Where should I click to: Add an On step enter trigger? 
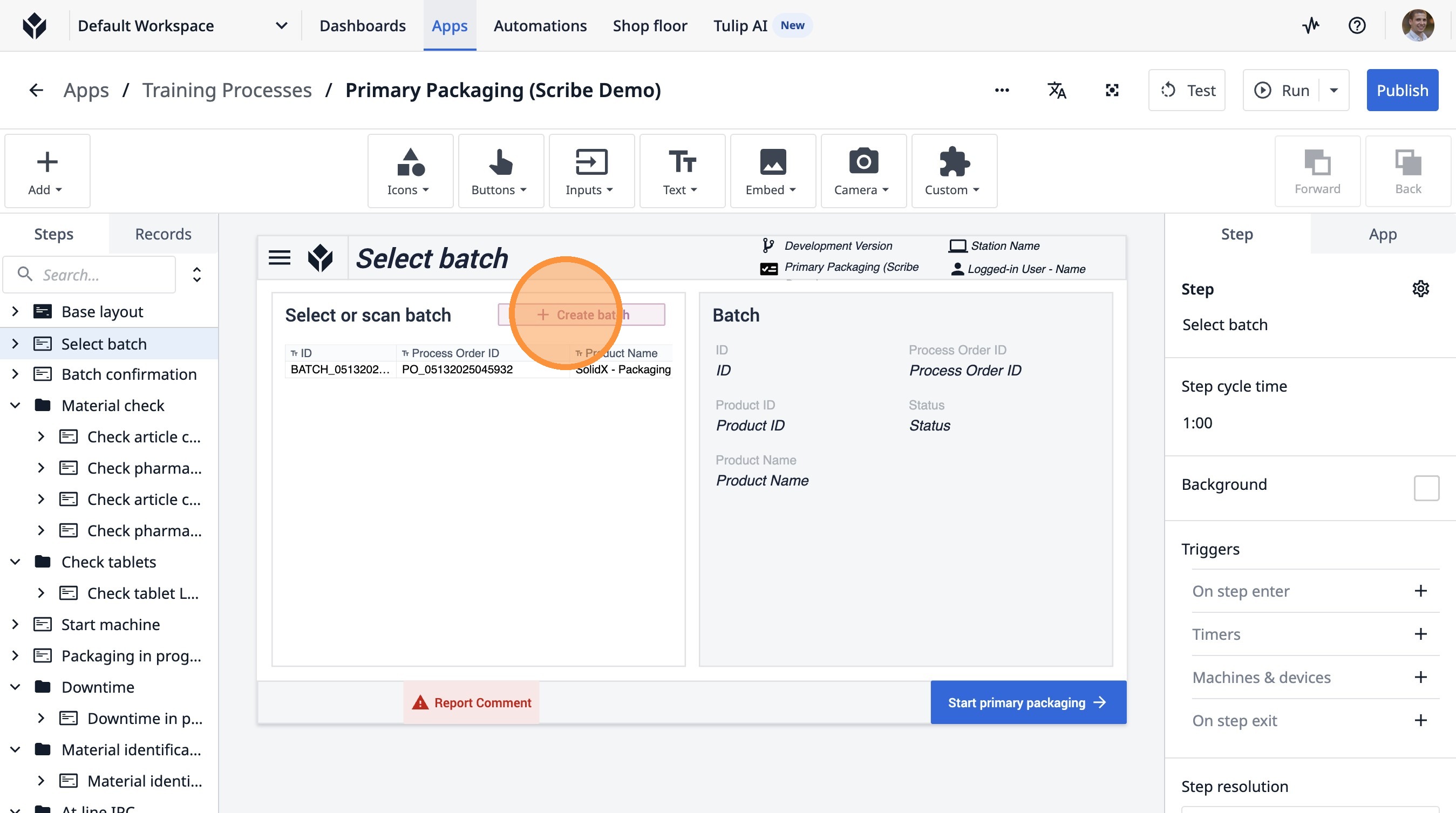(x=1420, y=591)
